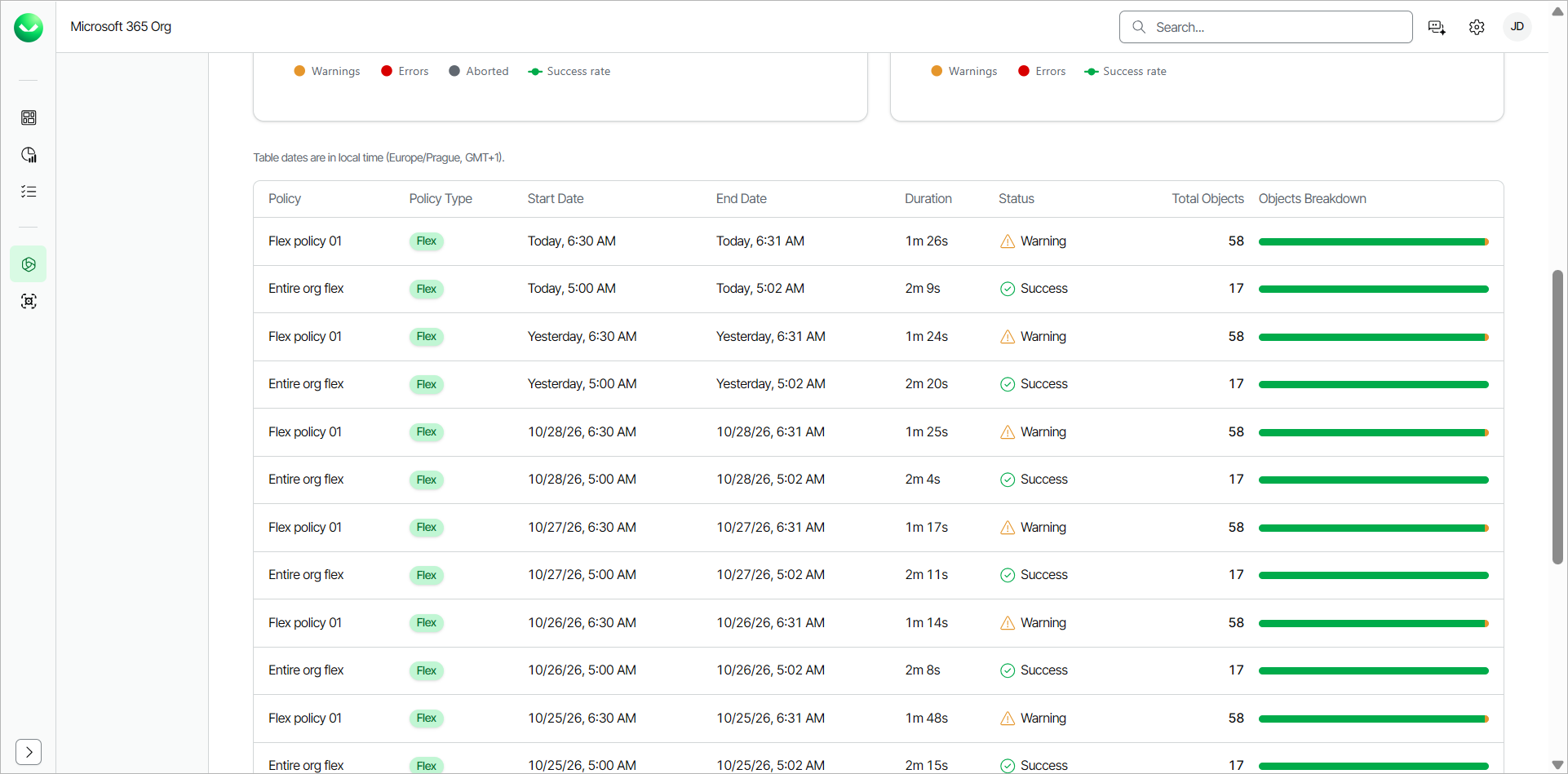Toggle Success rate legend in left chart
This screenshot has height=774, width=1568.
[x=569, y=71]
